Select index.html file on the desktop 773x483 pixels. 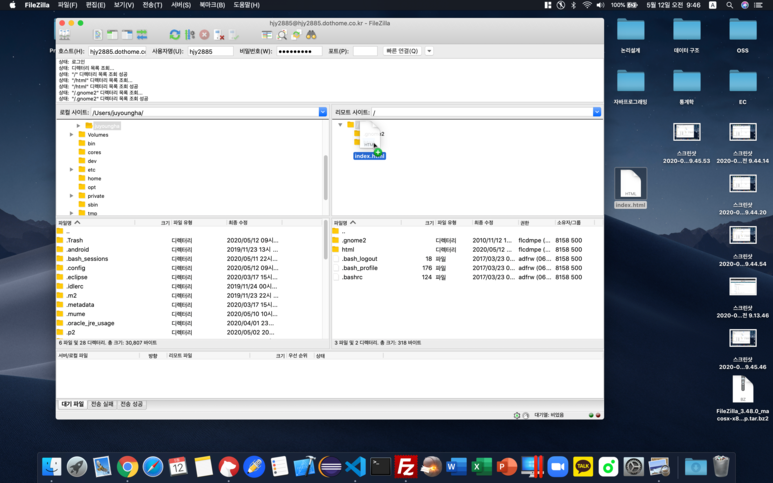(631, 188)
